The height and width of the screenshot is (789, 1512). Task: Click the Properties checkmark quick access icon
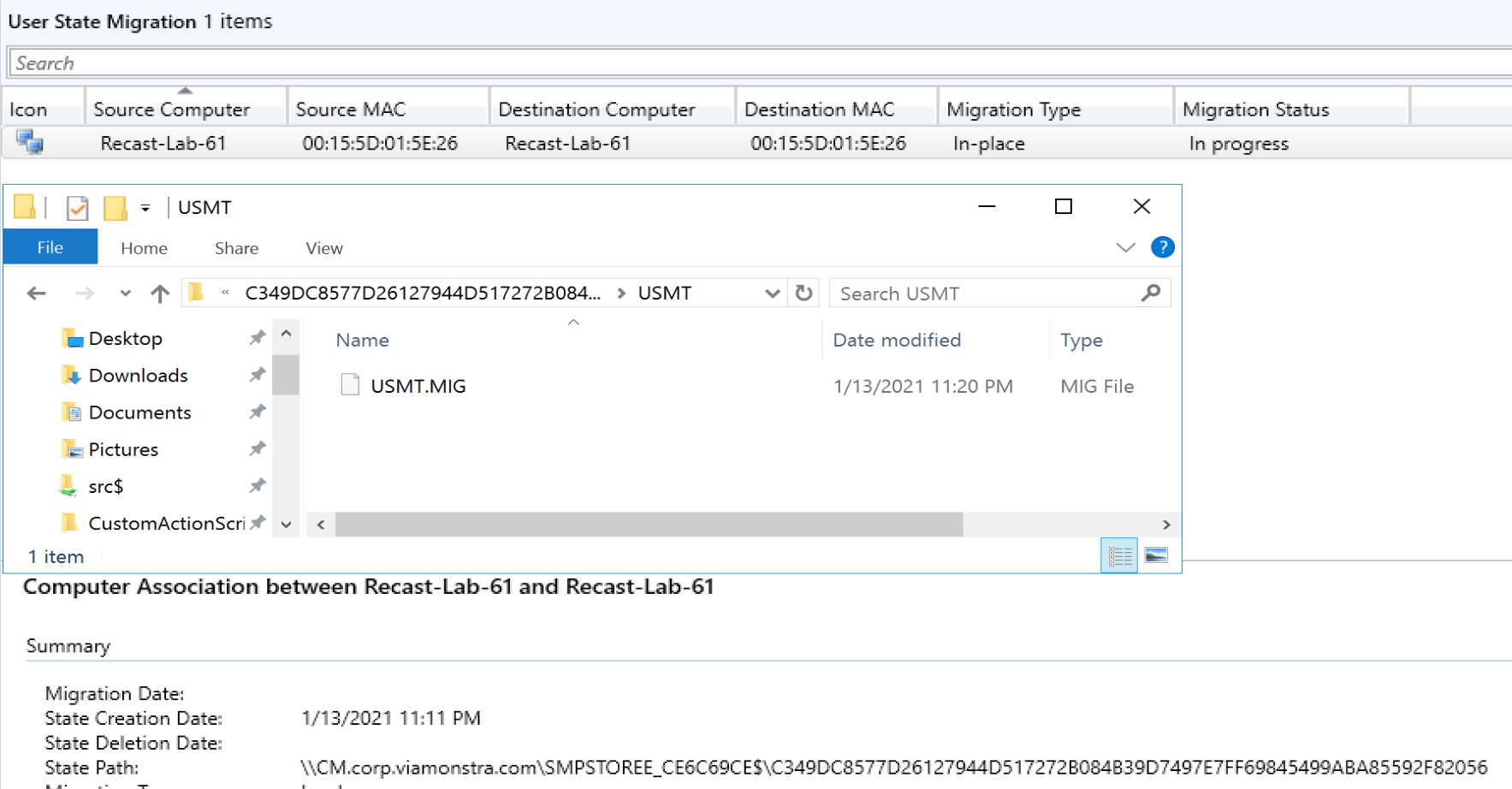click(x=77, y=208)
